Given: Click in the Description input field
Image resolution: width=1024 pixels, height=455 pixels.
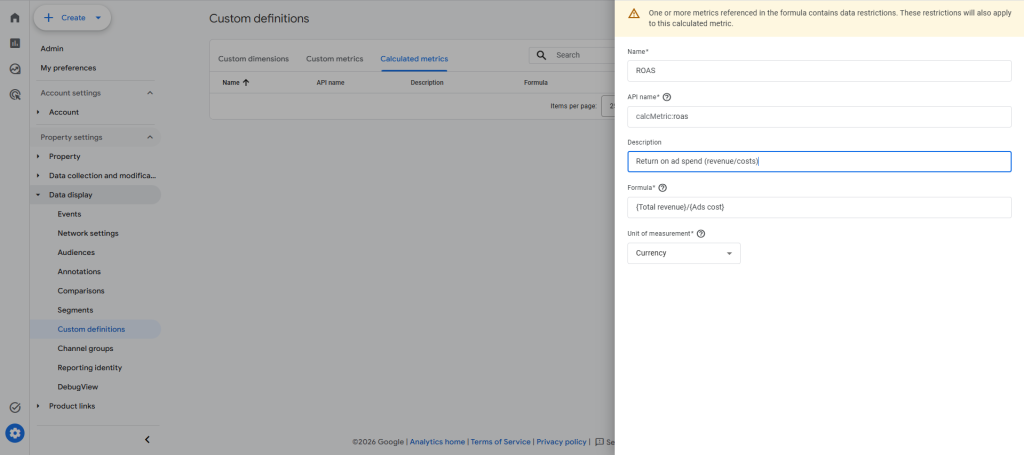Looking at the screenshot, I should coord(819,161).
